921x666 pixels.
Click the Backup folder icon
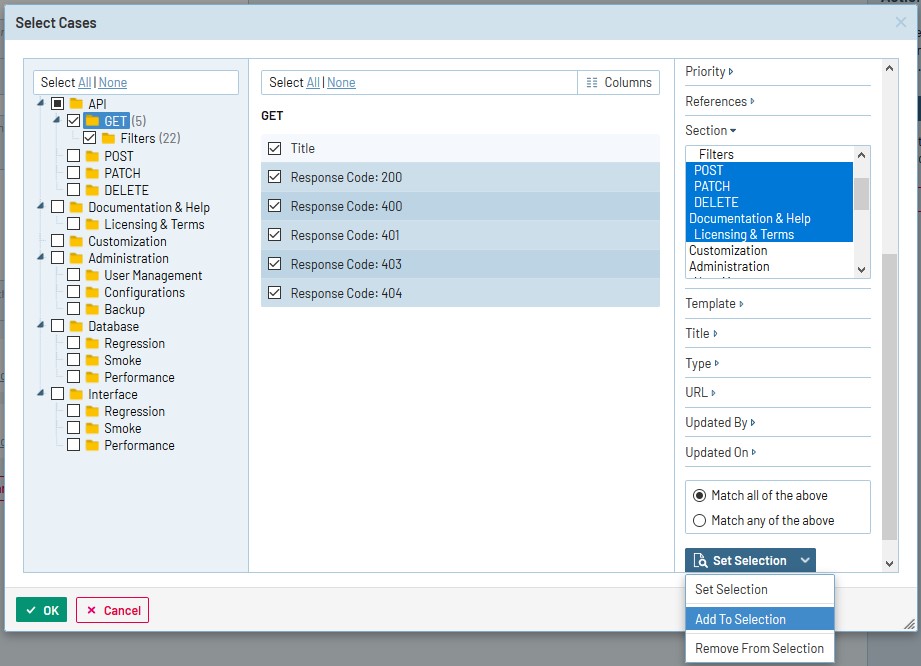click(92, 309)
